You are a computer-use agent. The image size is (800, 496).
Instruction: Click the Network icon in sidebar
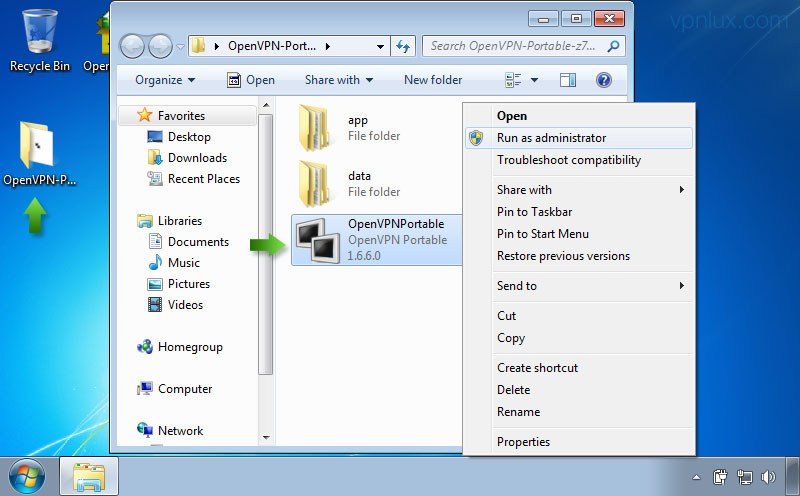145,431
